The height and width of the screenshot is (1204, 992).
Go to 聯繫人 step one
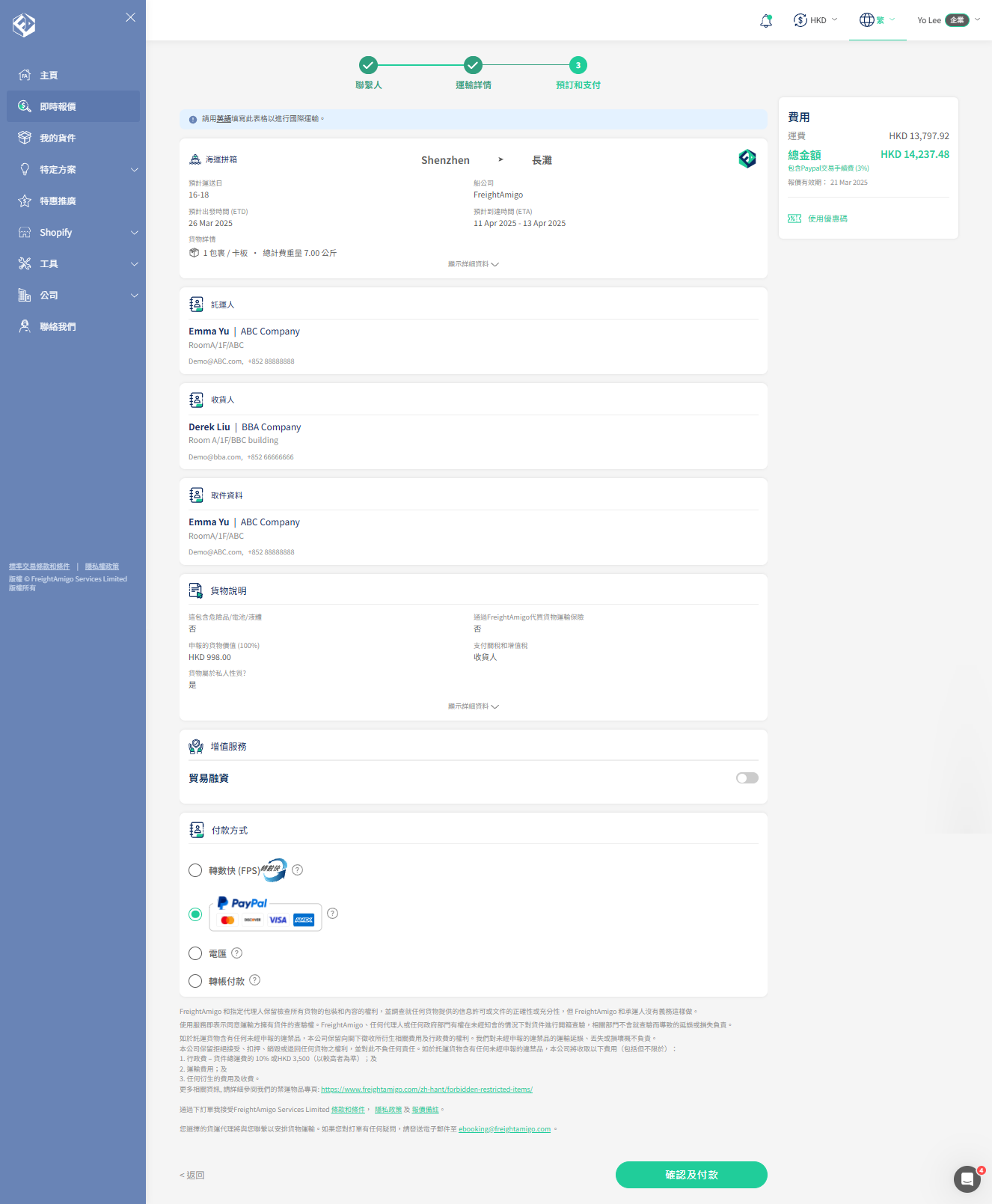[368, 73]
